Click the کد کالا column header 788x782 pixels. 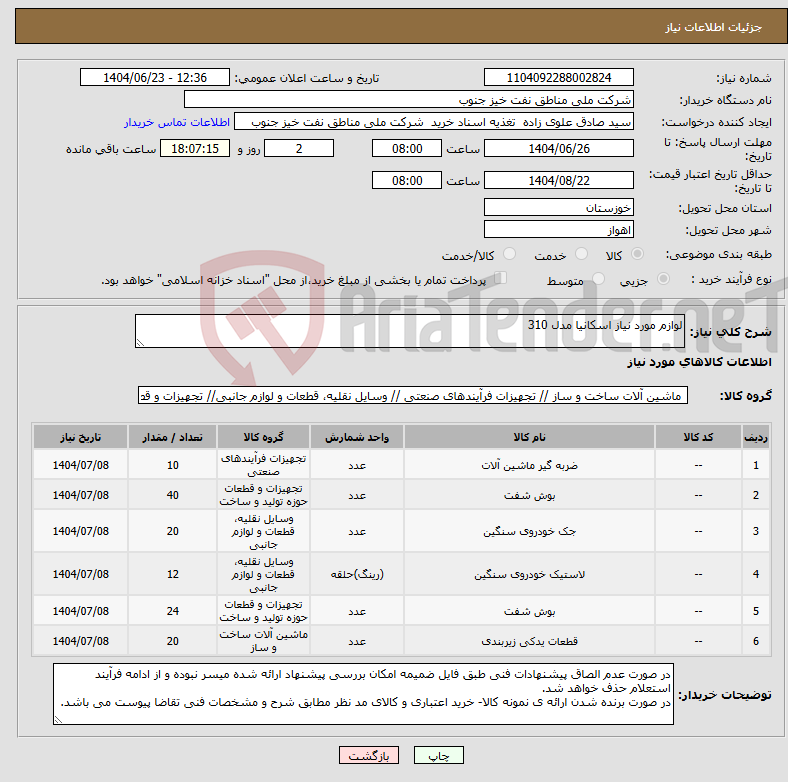[x=698, y=437]
